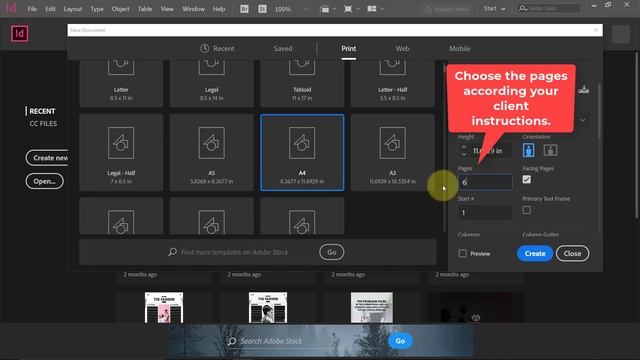
Task: Select the Letter - Half preset
Action: click(392, 83)
